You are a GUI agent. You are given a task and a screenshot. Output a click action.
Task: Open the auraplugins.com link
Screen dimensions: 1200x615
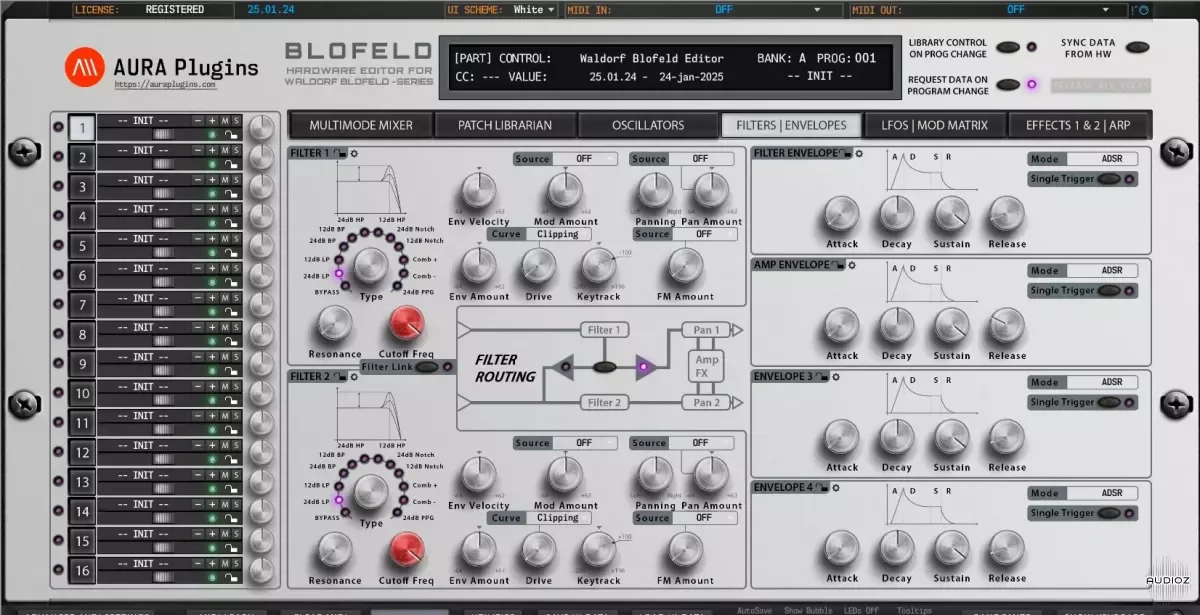164,86
